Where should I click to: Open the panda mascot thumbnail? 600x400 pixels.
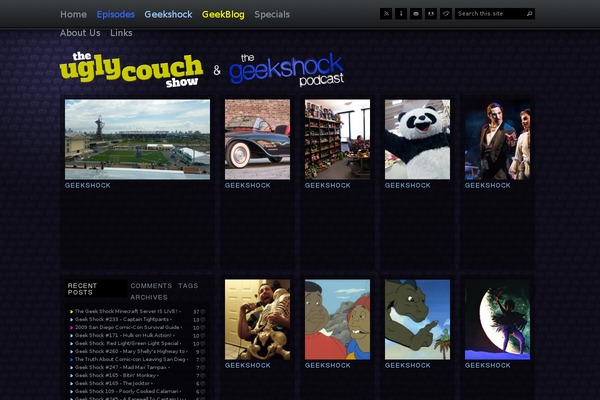[417, 139]
